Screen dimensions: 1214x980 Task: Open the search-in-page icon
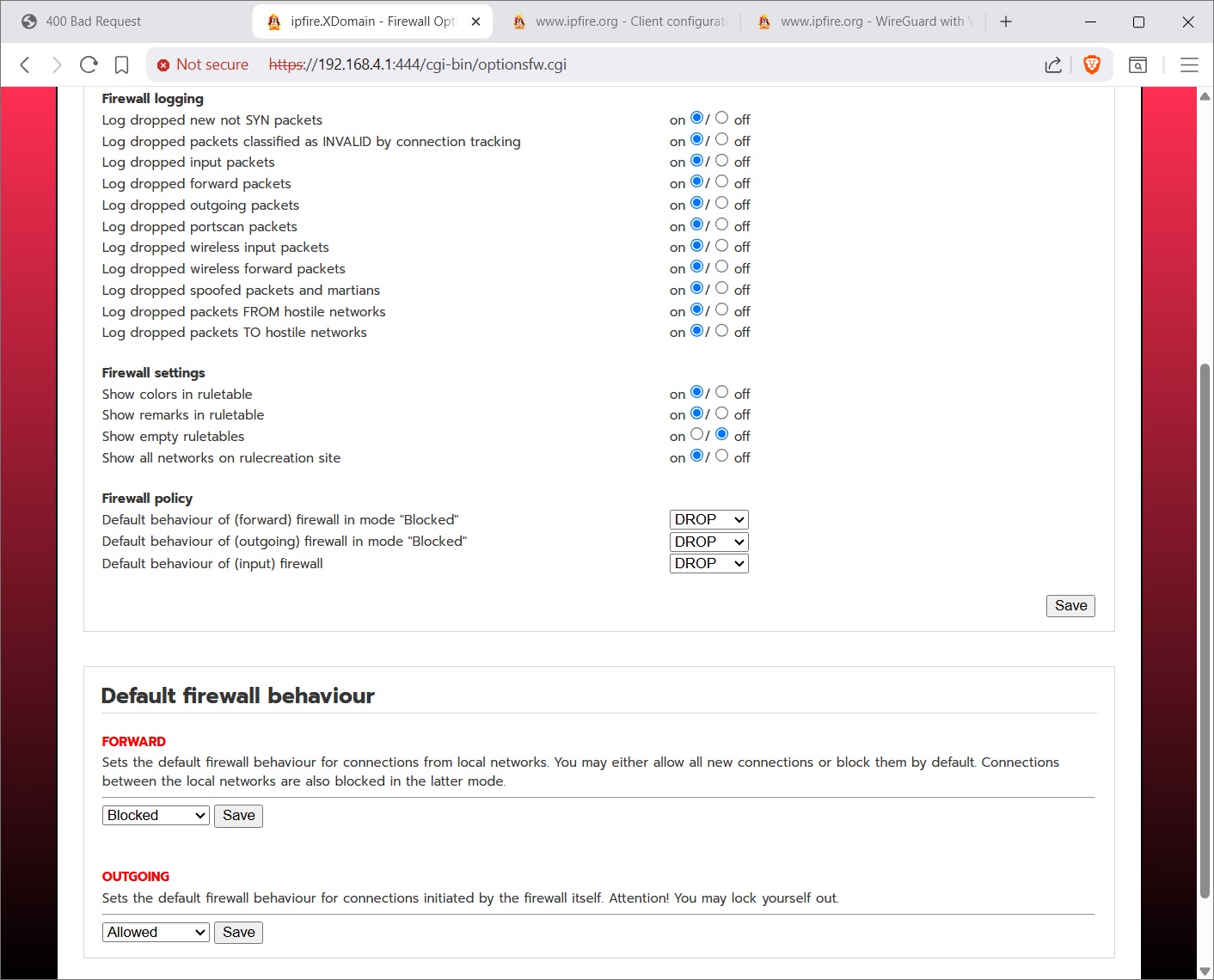pyautogui.click(x=1137, y=64)
